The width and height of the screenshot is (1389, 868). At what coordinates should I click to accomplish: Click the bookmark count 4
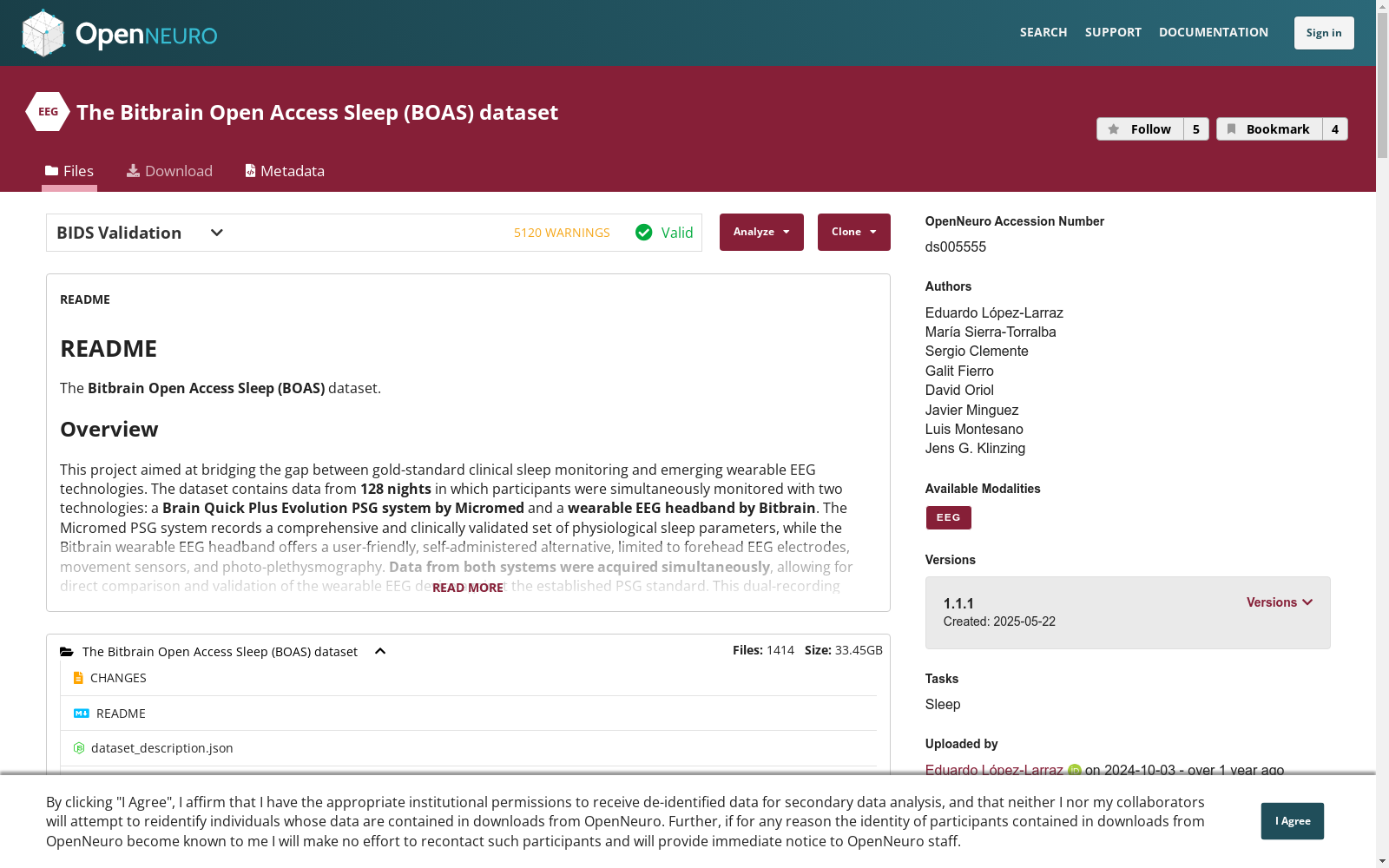coord(1335,129)
